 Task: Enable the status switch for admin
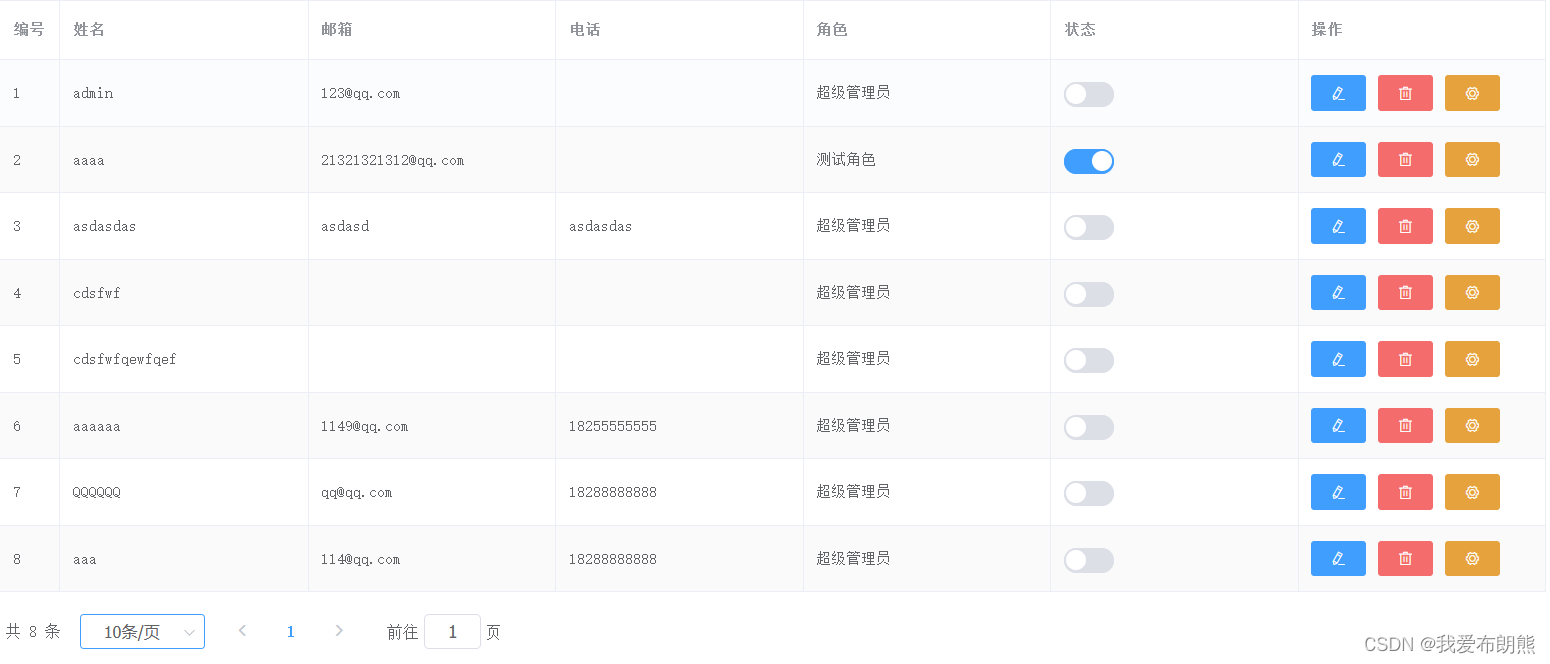[1088, 94]
